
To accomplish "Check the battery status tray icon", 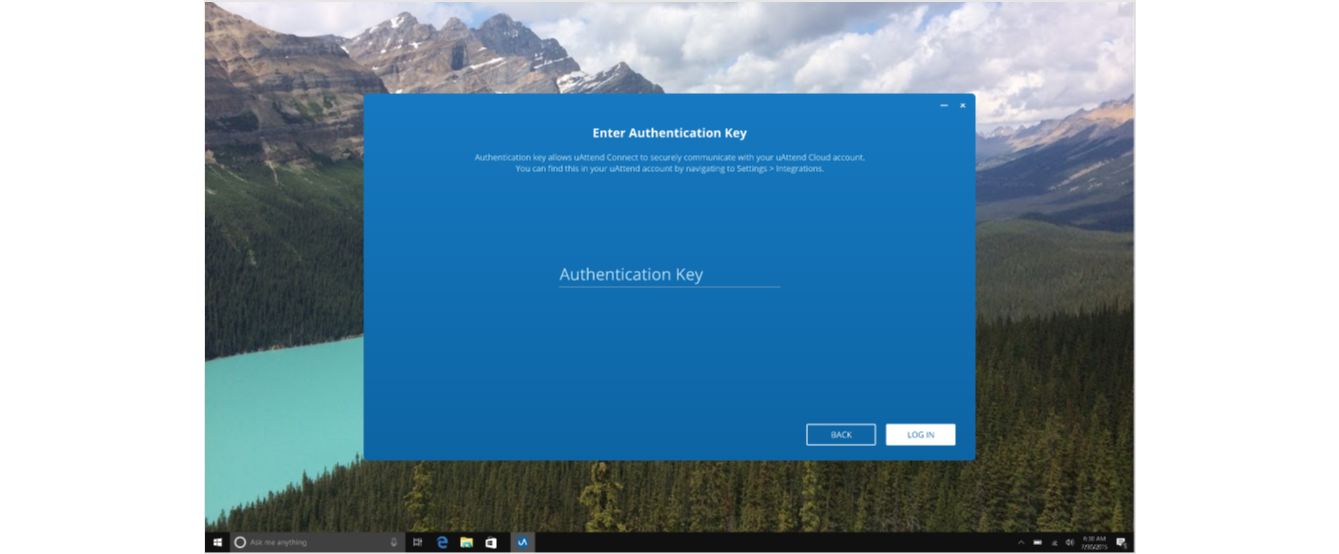I will click(x=1037, y=542).
